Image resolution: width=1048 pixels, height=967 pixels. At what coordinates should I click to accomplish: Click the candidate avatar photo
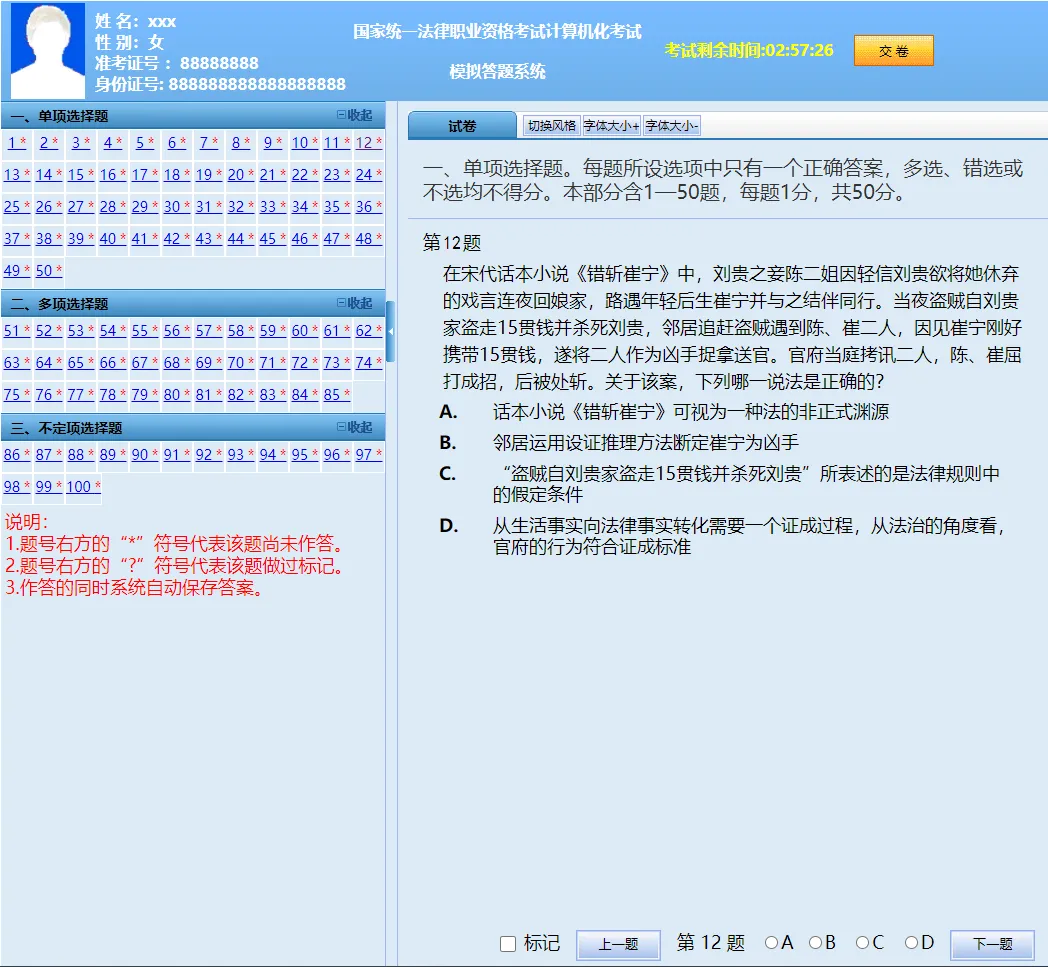click(47, 50)
